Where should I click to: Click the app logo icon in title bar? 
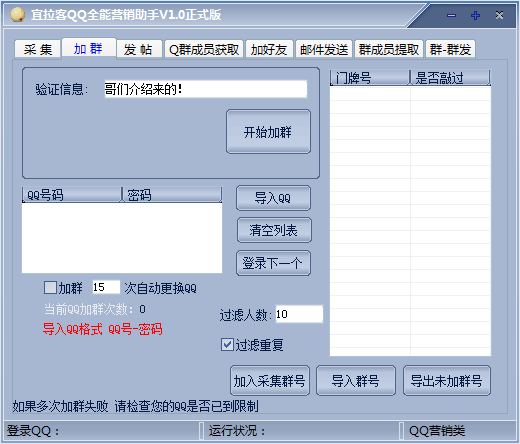(x=18, y=15)
